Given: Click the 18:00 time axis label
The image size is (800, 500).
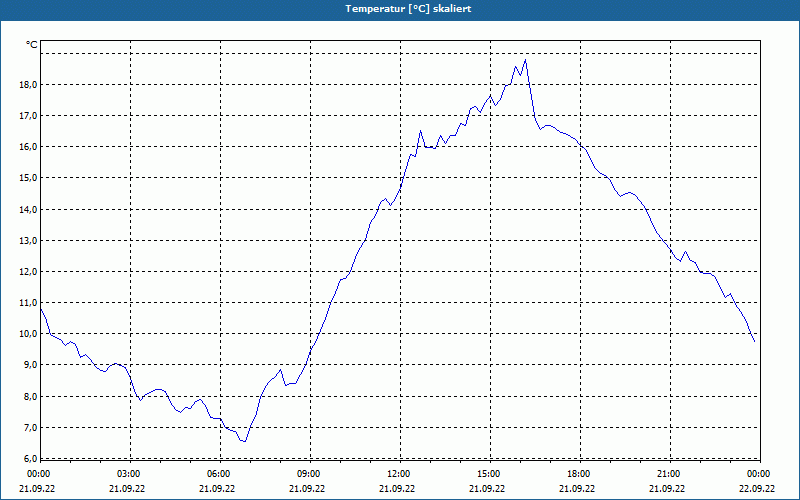Looking at the screenshot, I should pos(579,474).
